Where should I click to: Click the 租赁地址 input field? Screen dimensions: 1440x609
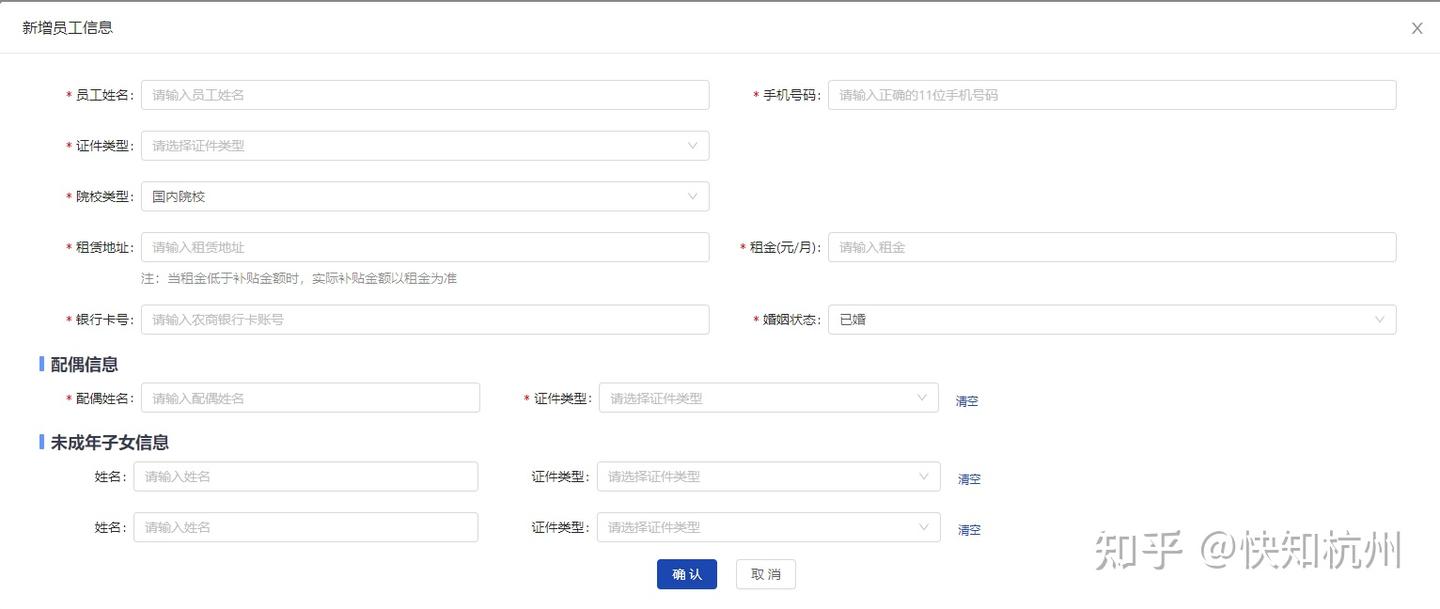click(x=425, y=247)
